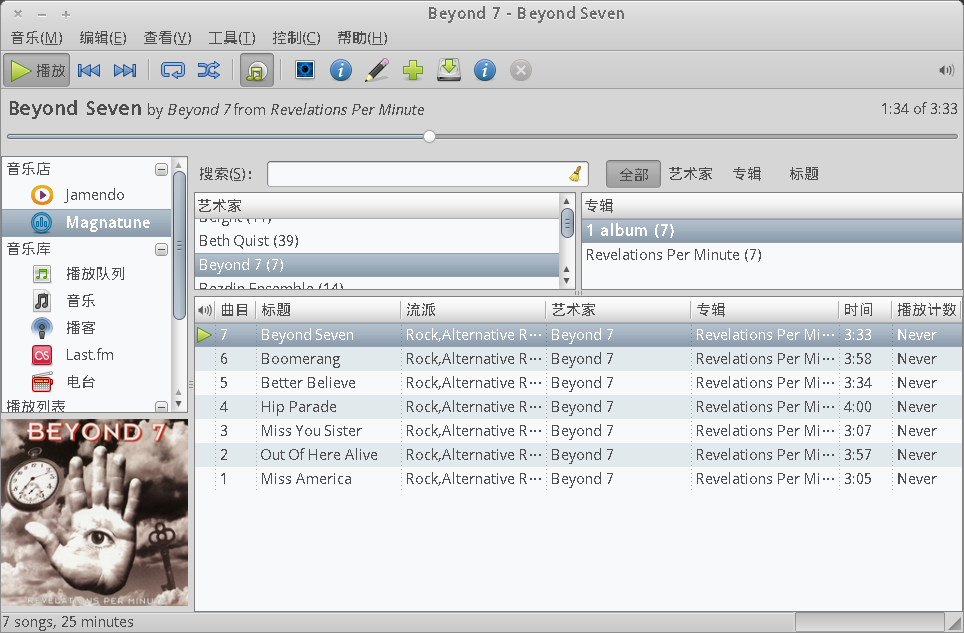The image size is (964, 633).
Task: Click the pencil edit icon on the toolbar
Action: coord(377,70)
